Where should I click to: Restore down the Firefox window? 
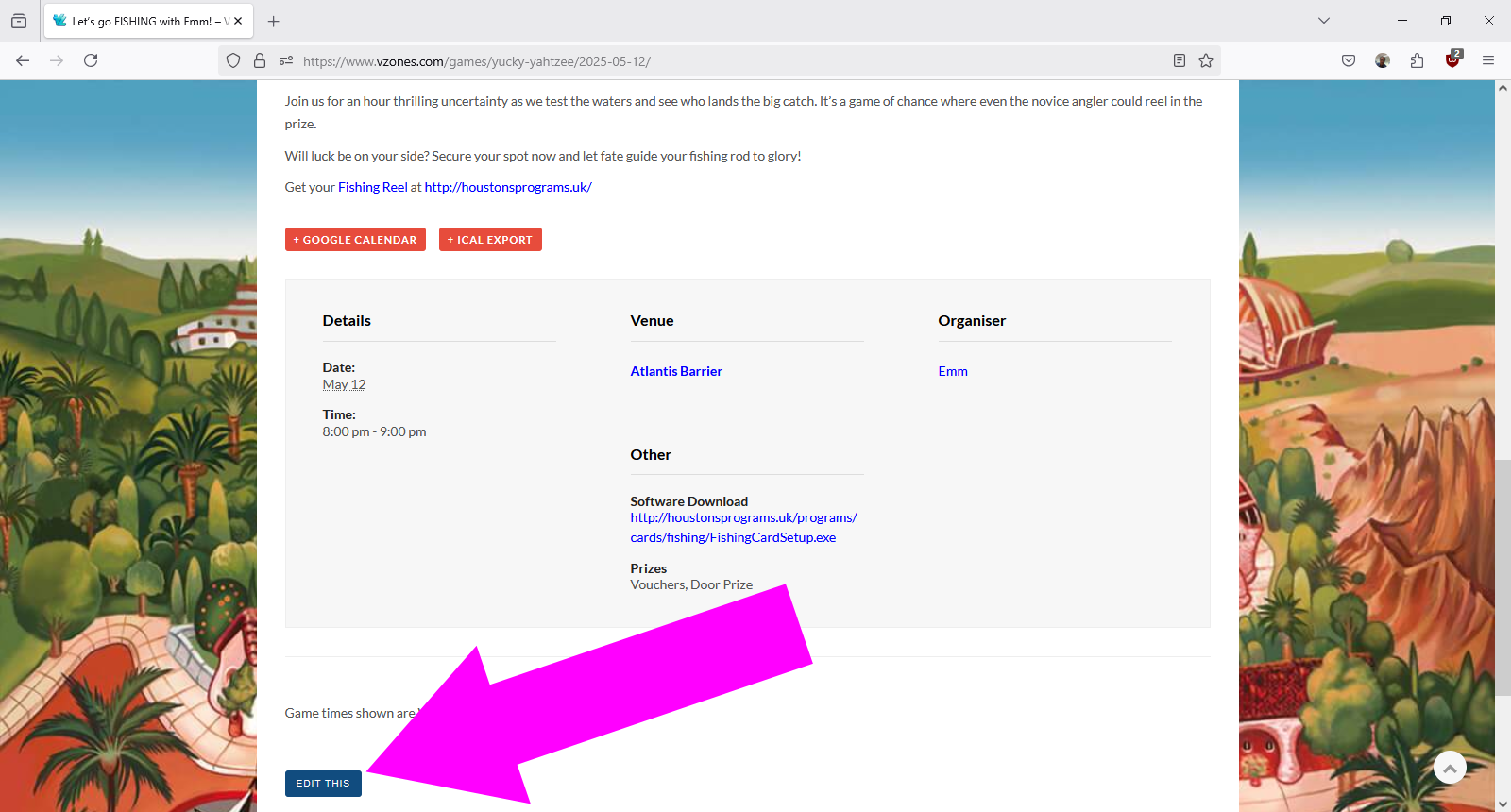(1446, 21)
